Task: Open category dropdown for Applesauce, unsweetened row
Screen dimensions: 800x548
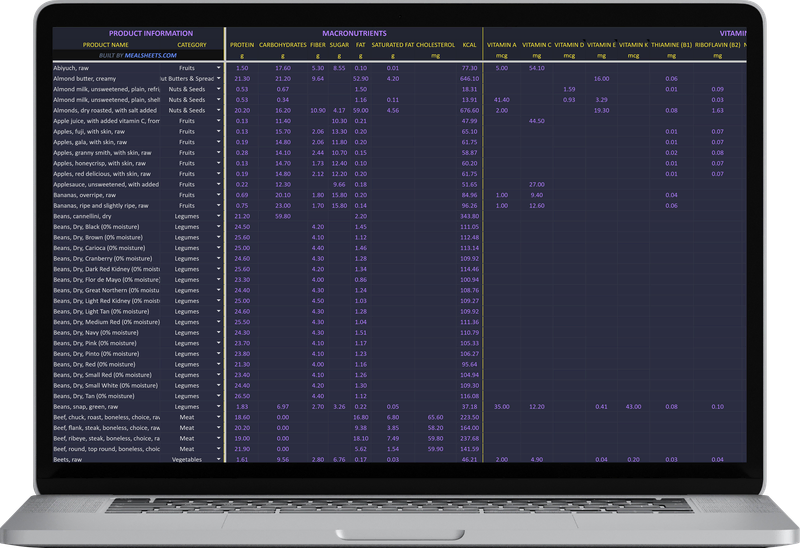Action: click(219, 184)
